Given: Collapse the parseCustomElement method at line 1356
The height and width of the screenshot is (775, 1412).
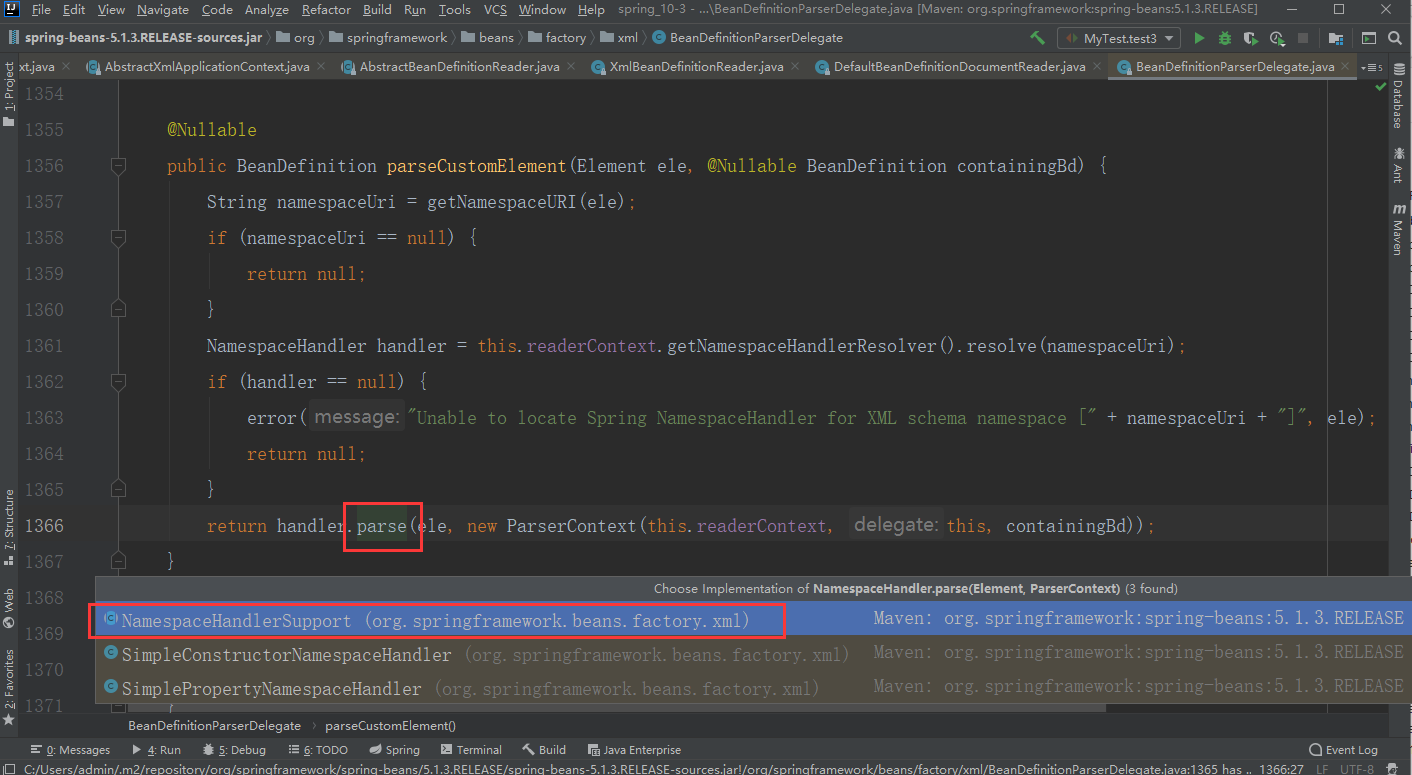Looking at the screenshot, I should click(118, 166).
